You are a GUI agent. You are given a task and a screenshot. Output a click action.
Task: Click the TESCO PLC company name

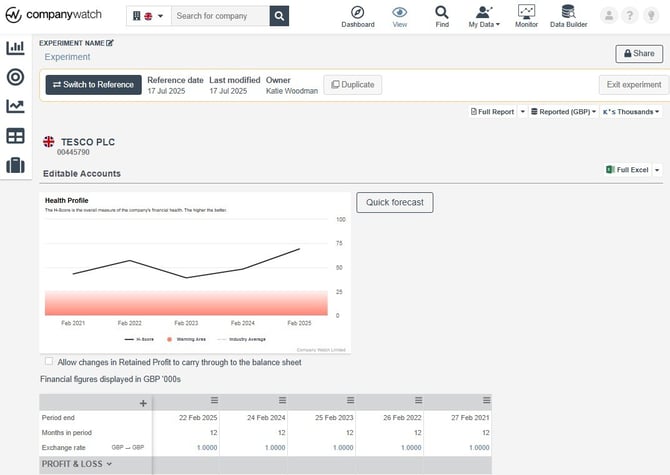tap(88, 142)
